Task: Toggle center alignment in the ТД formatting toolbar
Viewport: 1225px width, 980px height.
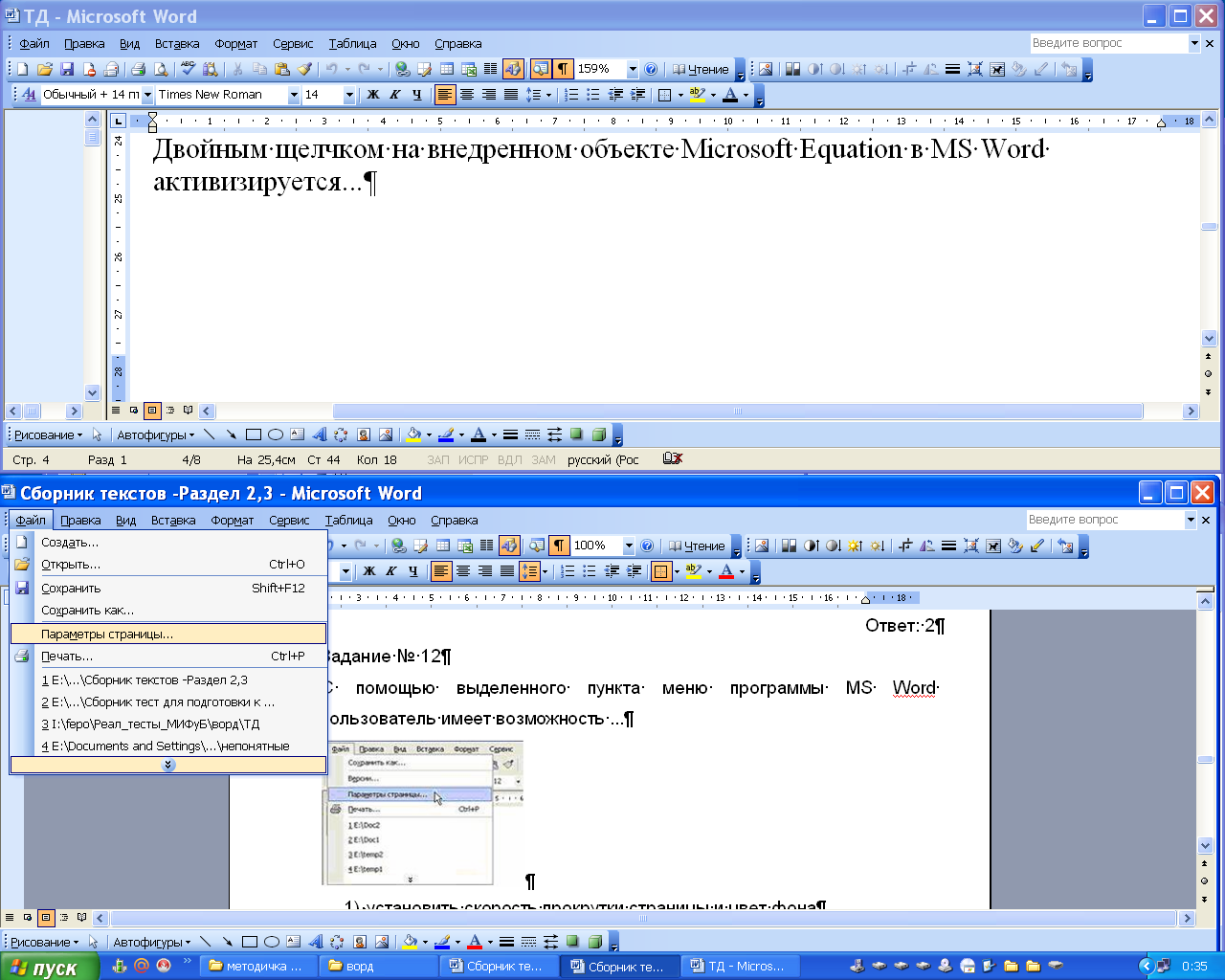Action: (467, 95)
